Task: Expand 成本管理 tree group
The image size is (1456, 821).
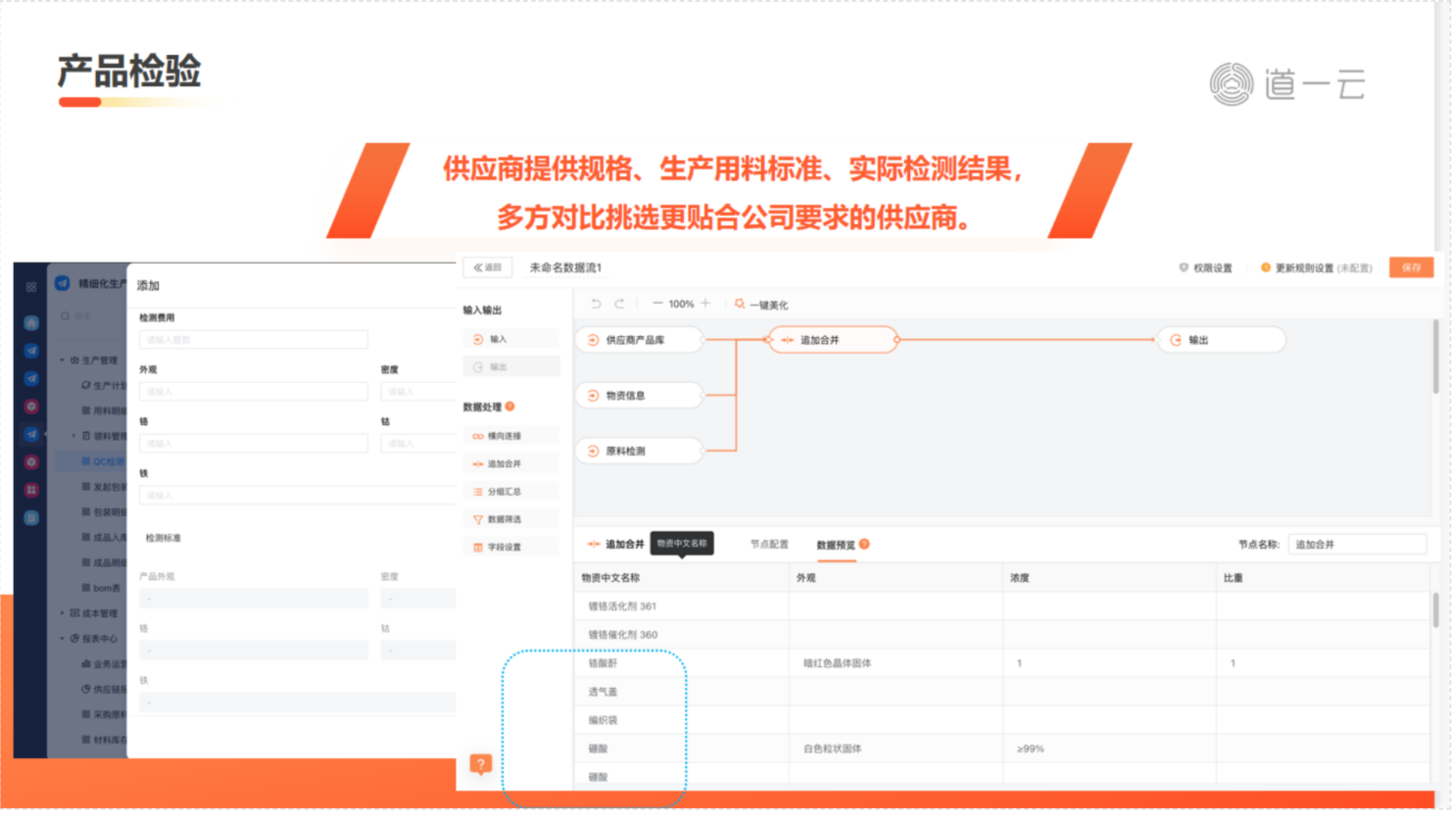Action: 62,613
